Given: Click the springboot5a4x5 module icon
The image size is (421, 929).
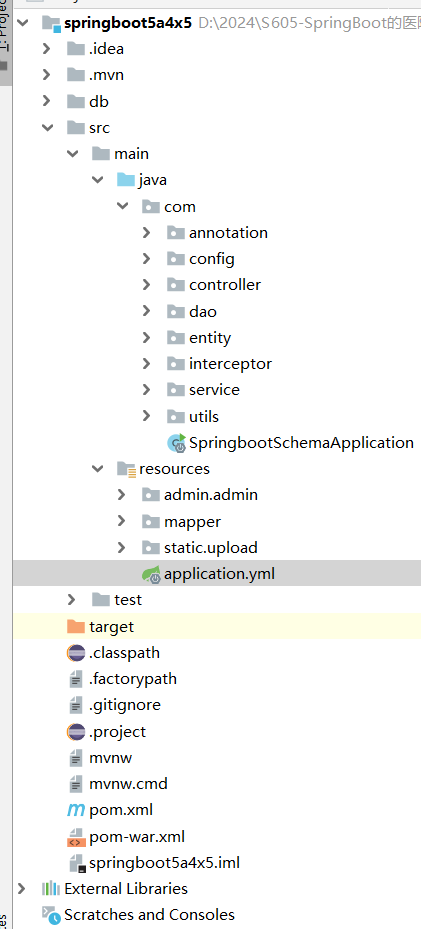Looking at the screenshot, I should coord(52,24).
